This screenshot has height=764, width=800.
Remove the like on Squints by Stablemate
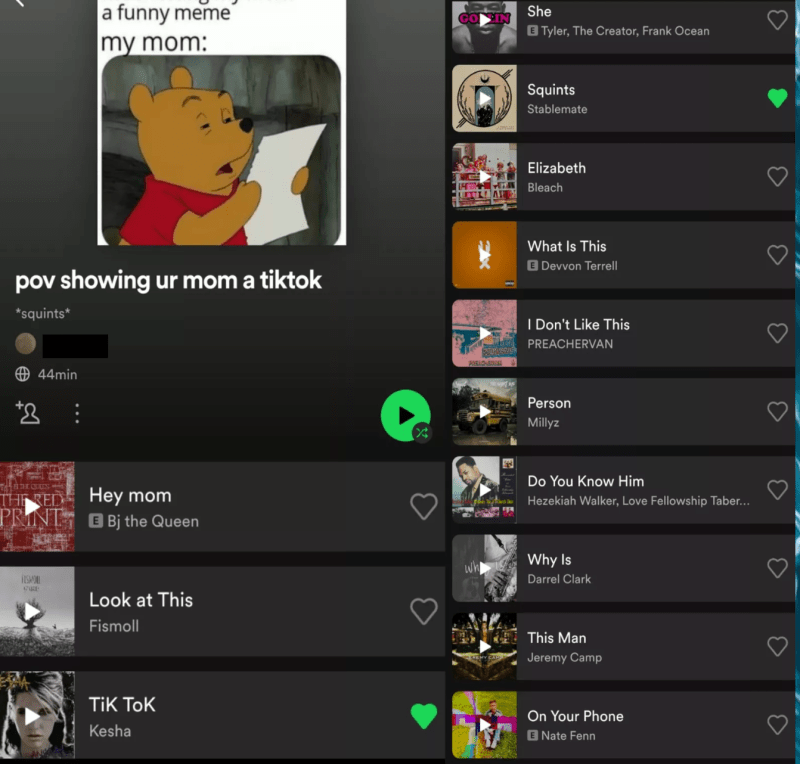click(x=777, y=98)
